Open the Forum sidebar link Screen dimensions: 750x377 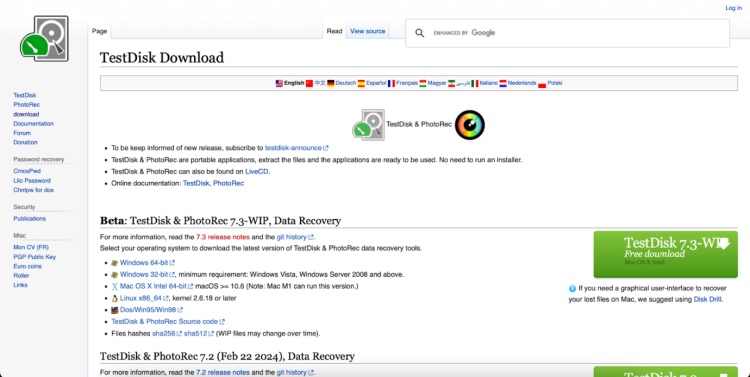click(22, 133)
